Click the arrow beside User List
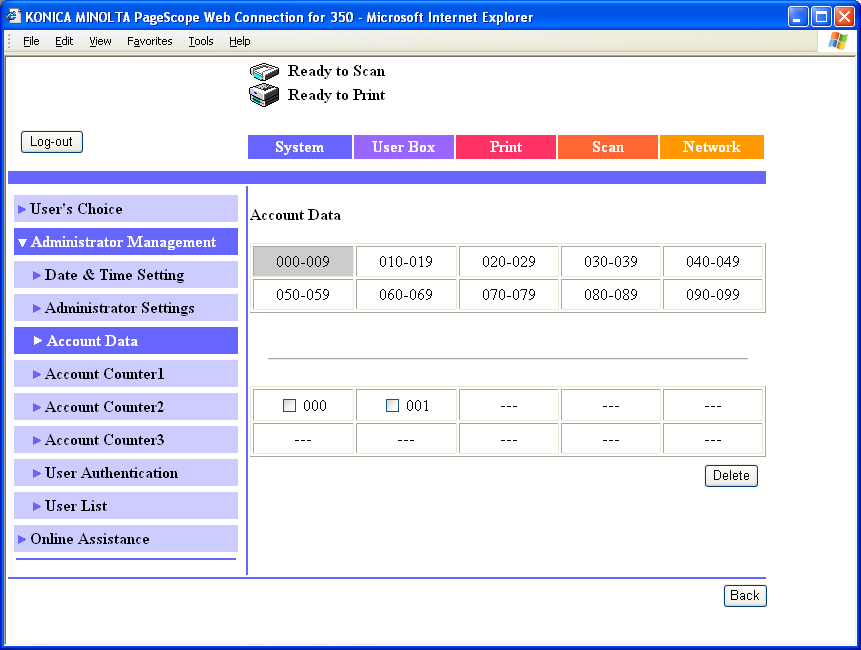This screenshot has height=650, width=861. point(37,506)
